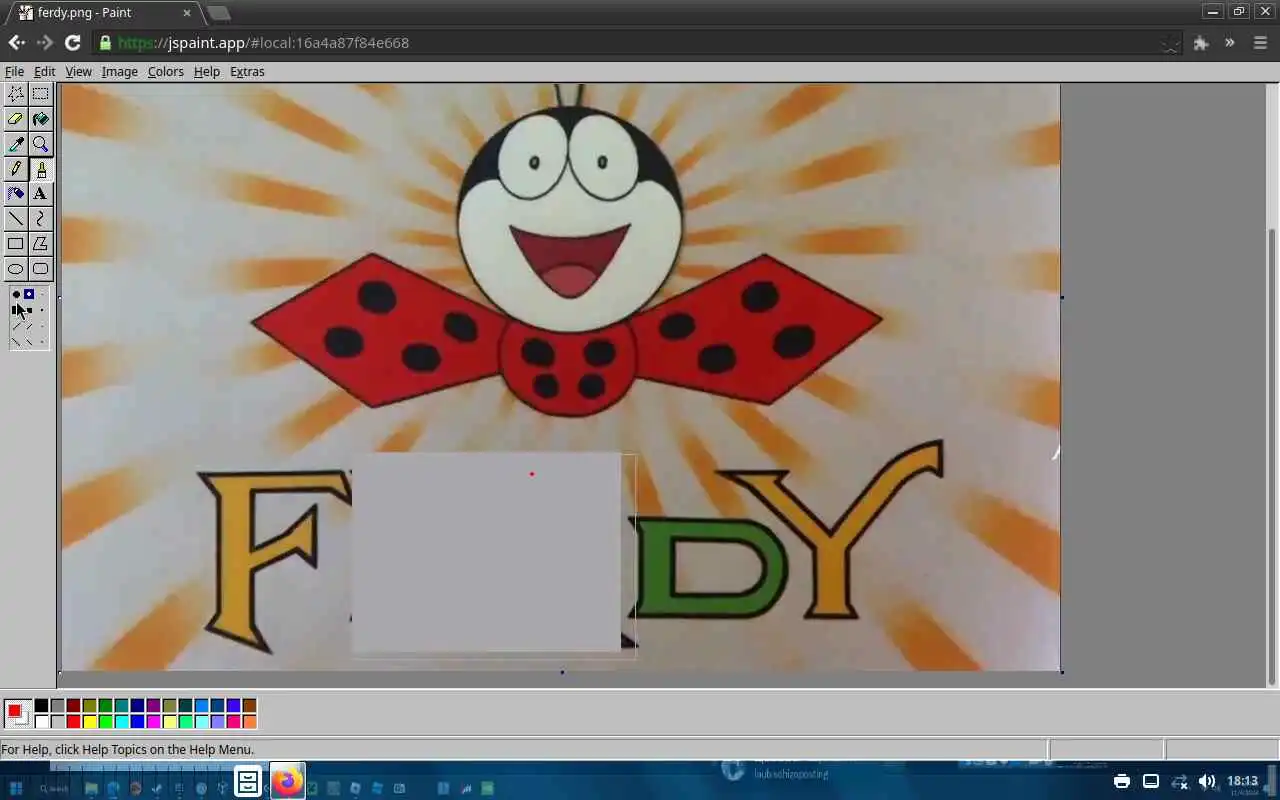The height and width of the screenshot is (800, 1280).
Task: Choose the large round brush shape
Action: click(x=16, y=294)
